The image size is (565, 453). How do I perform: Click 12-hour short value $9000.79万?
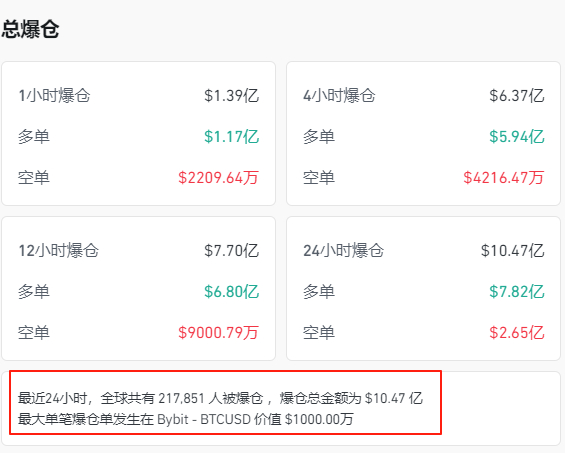218,333
